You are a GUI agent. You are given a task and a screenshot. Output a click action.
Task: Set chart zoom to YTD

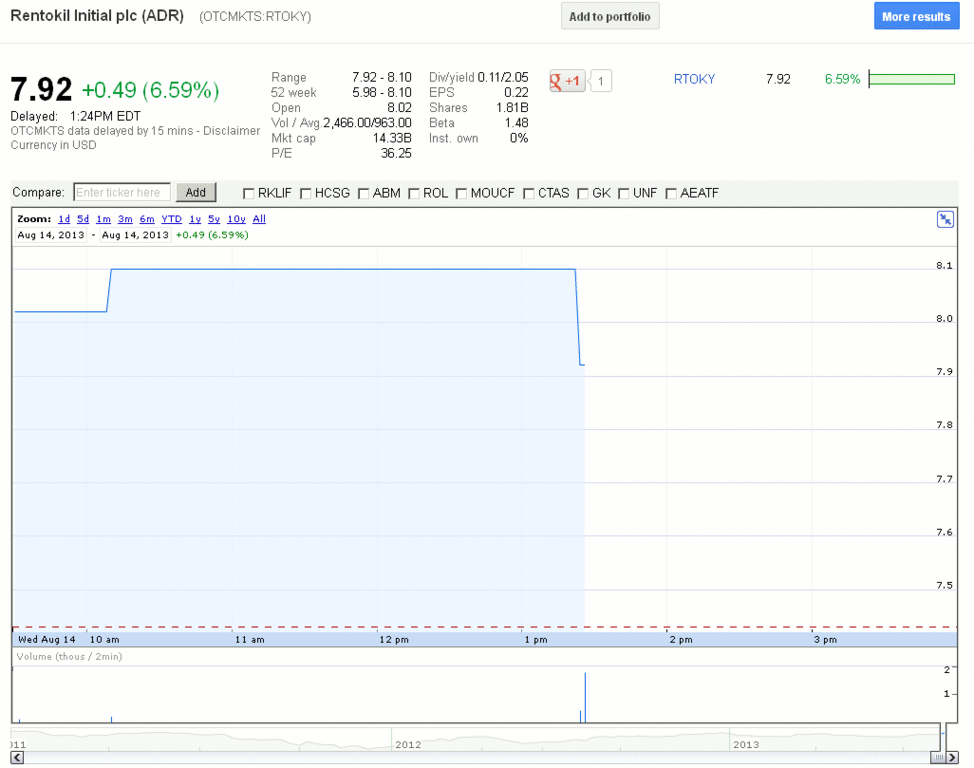(171, 219)
